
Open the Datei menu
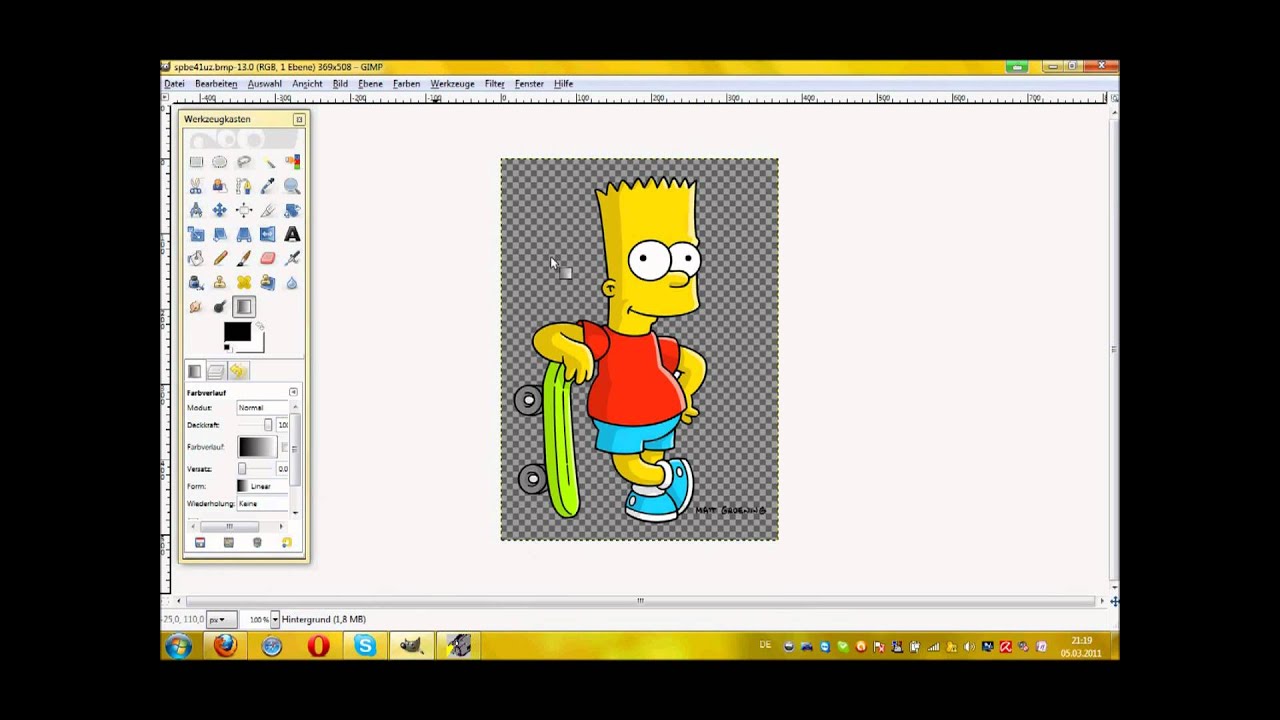[x=174, y=84]
